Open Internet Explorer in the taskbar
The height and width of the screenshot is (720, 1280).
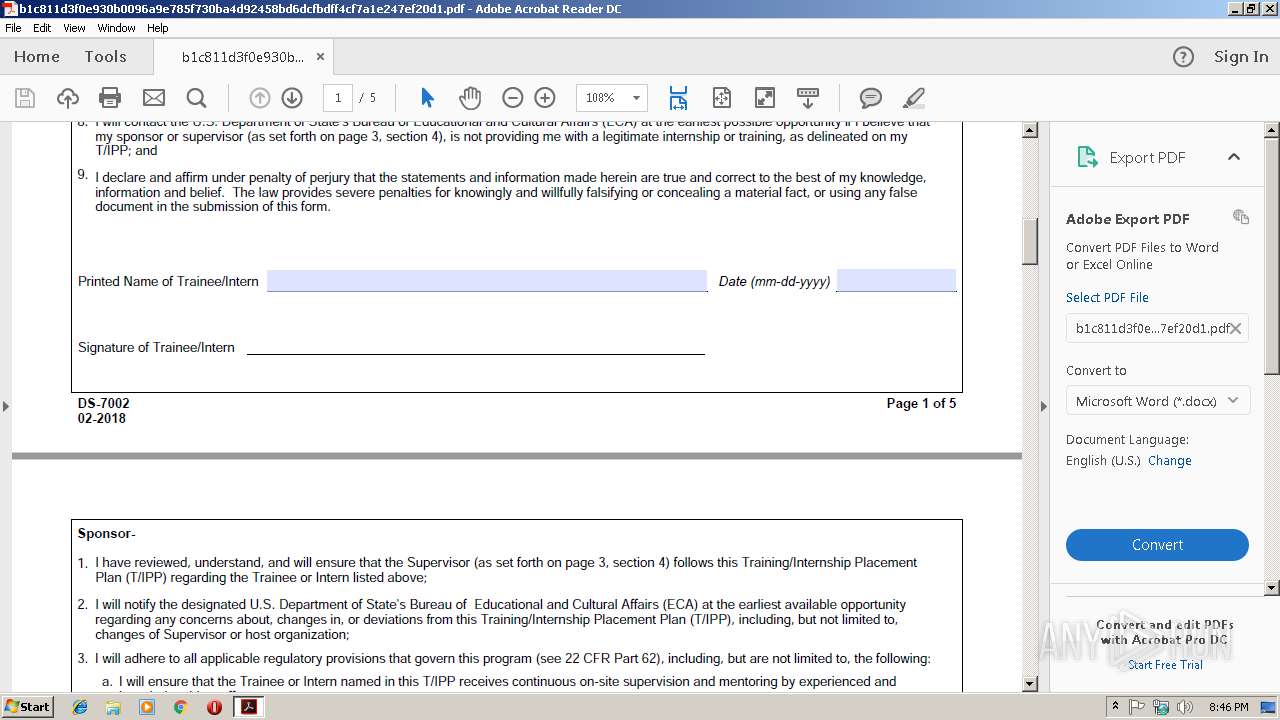click(x=80, y=707)
